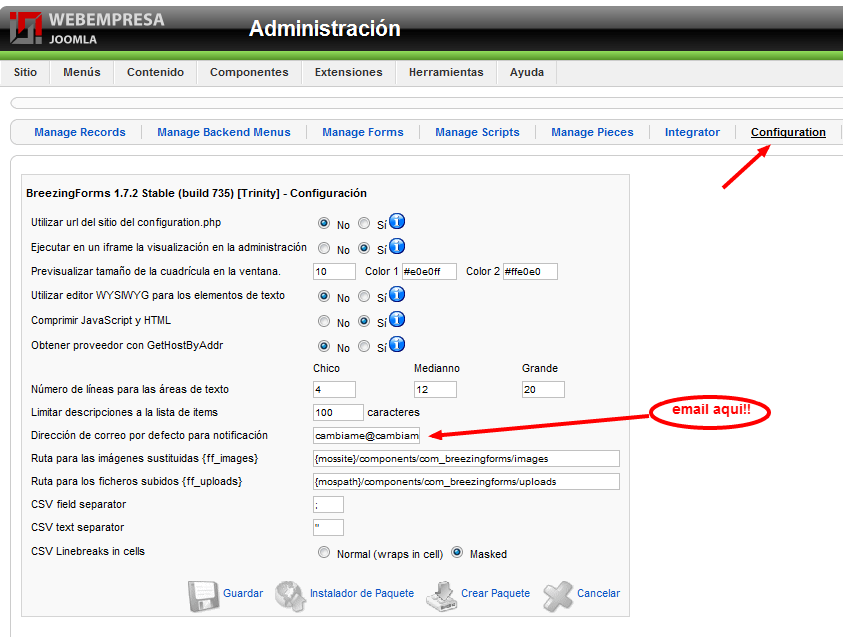Select Sí for Obtener proveedor con GetHostByAddr
Viewport: 843px width, 637px height.
pos(364,346)
